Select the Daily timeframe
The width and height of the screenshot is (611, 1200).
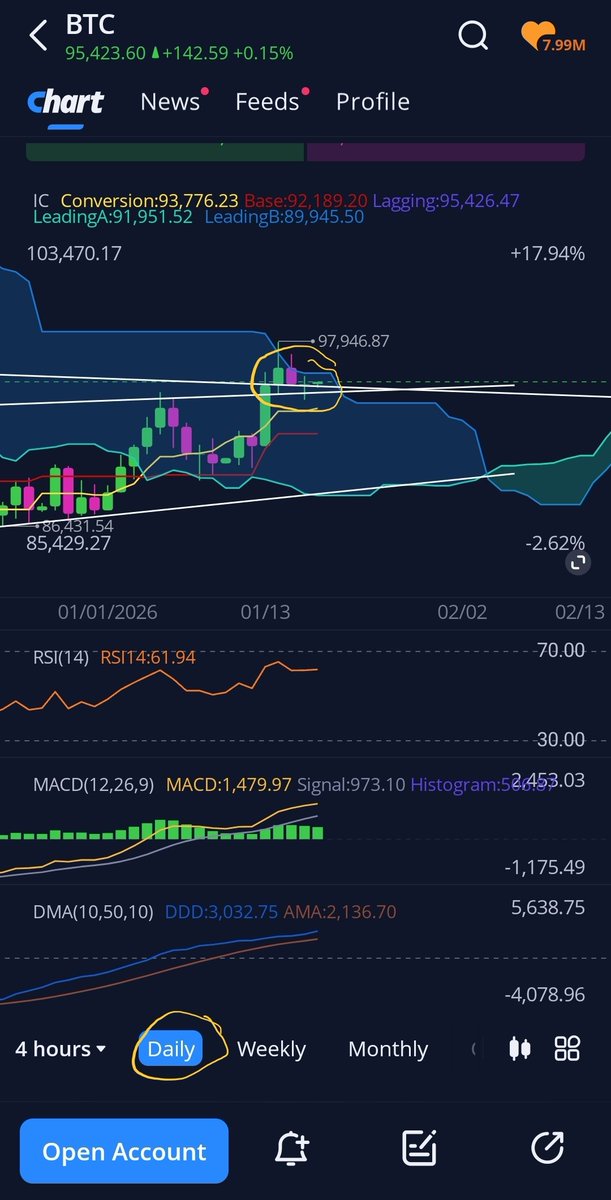point(171,1048)
